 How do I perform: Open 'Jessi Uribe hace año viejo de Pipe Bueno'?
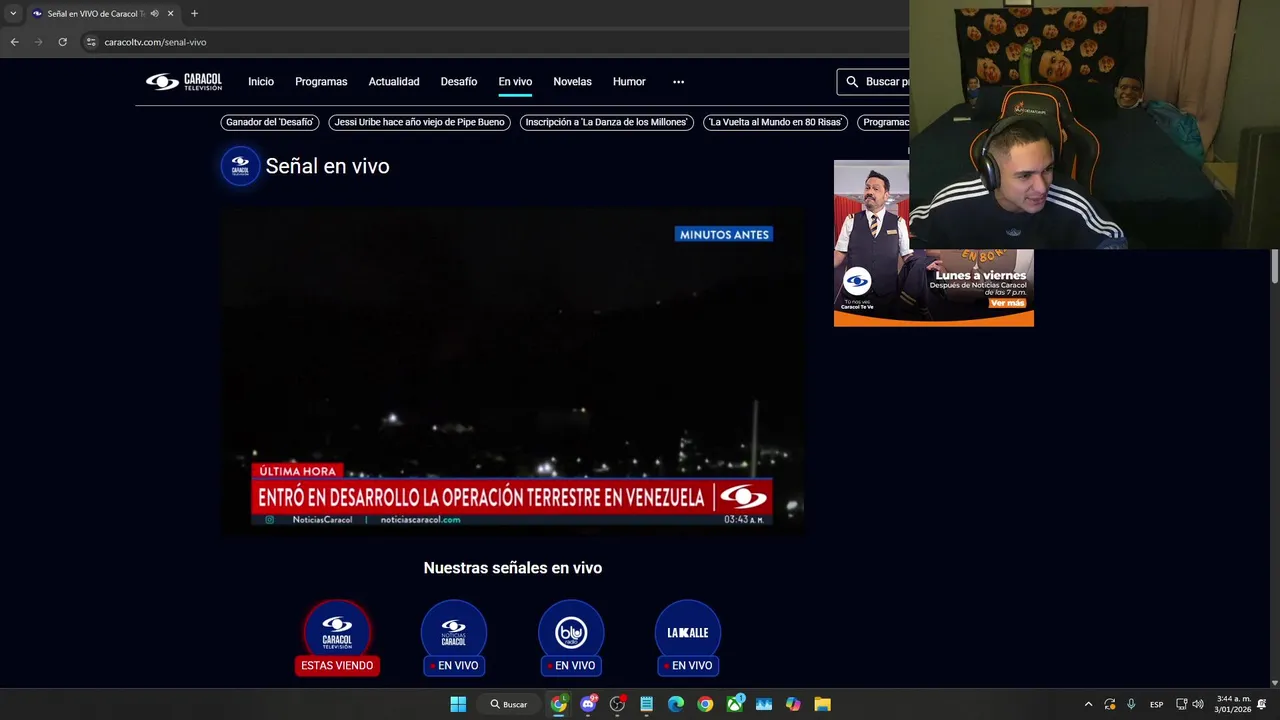point(419,122)
